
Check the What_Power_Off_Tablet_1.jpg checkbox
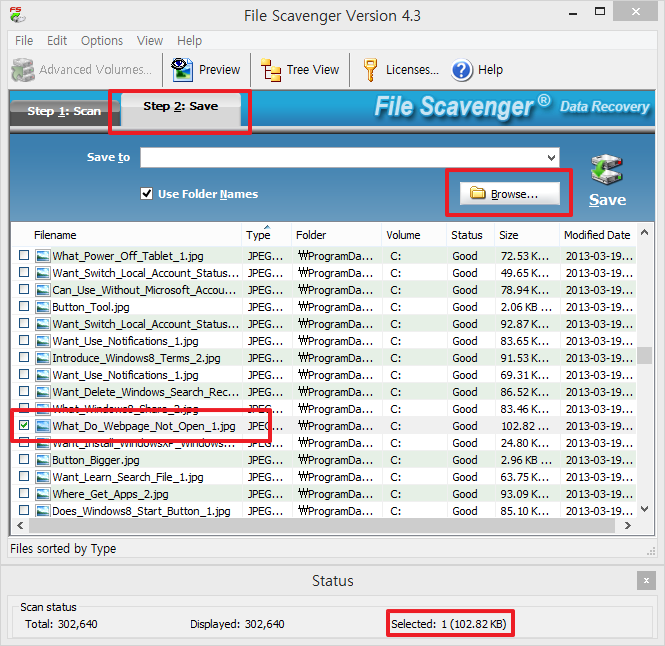click(24, 255)
